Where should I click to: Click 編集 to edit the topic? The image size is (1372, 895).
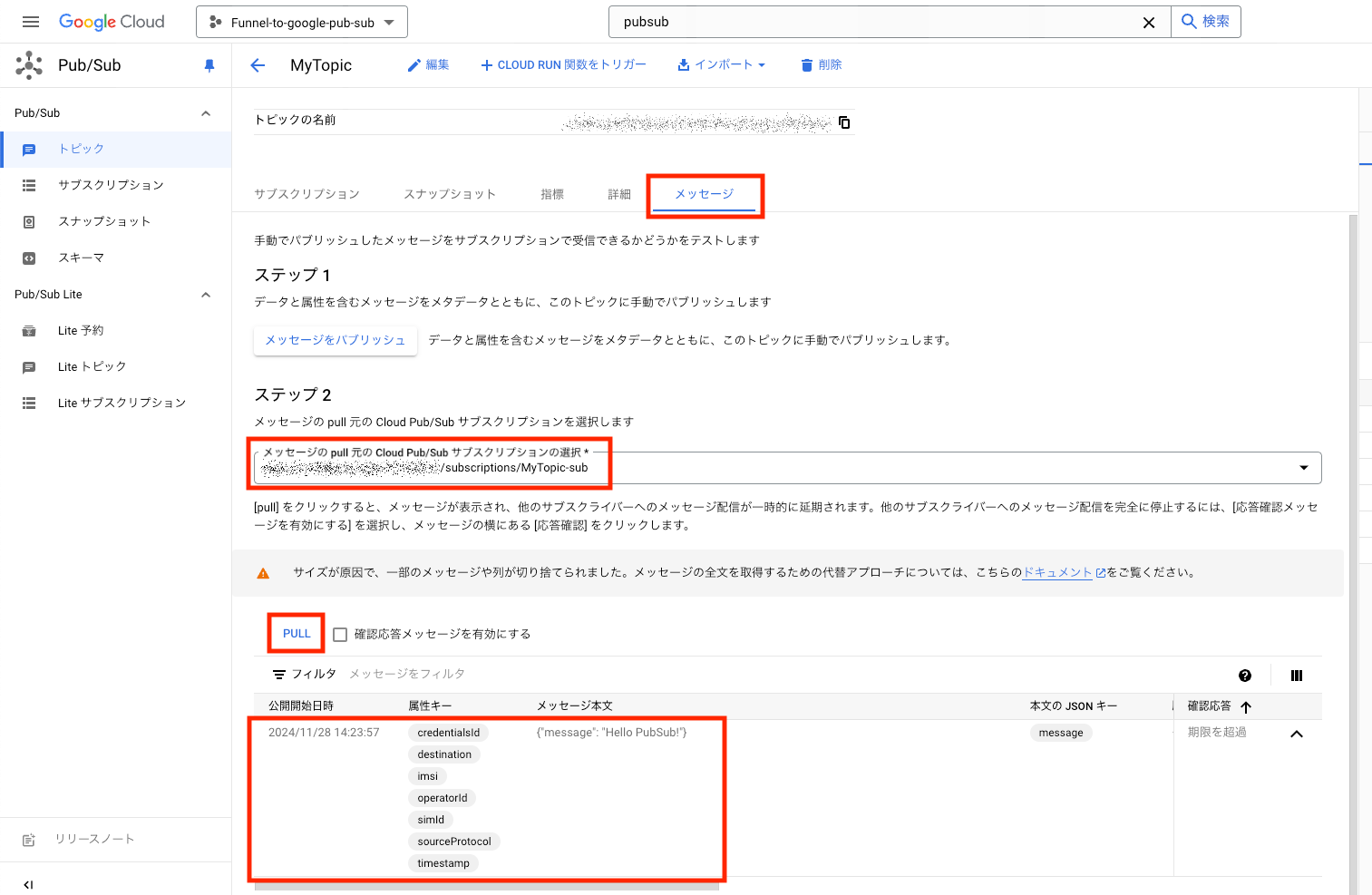tap(428, 65)
